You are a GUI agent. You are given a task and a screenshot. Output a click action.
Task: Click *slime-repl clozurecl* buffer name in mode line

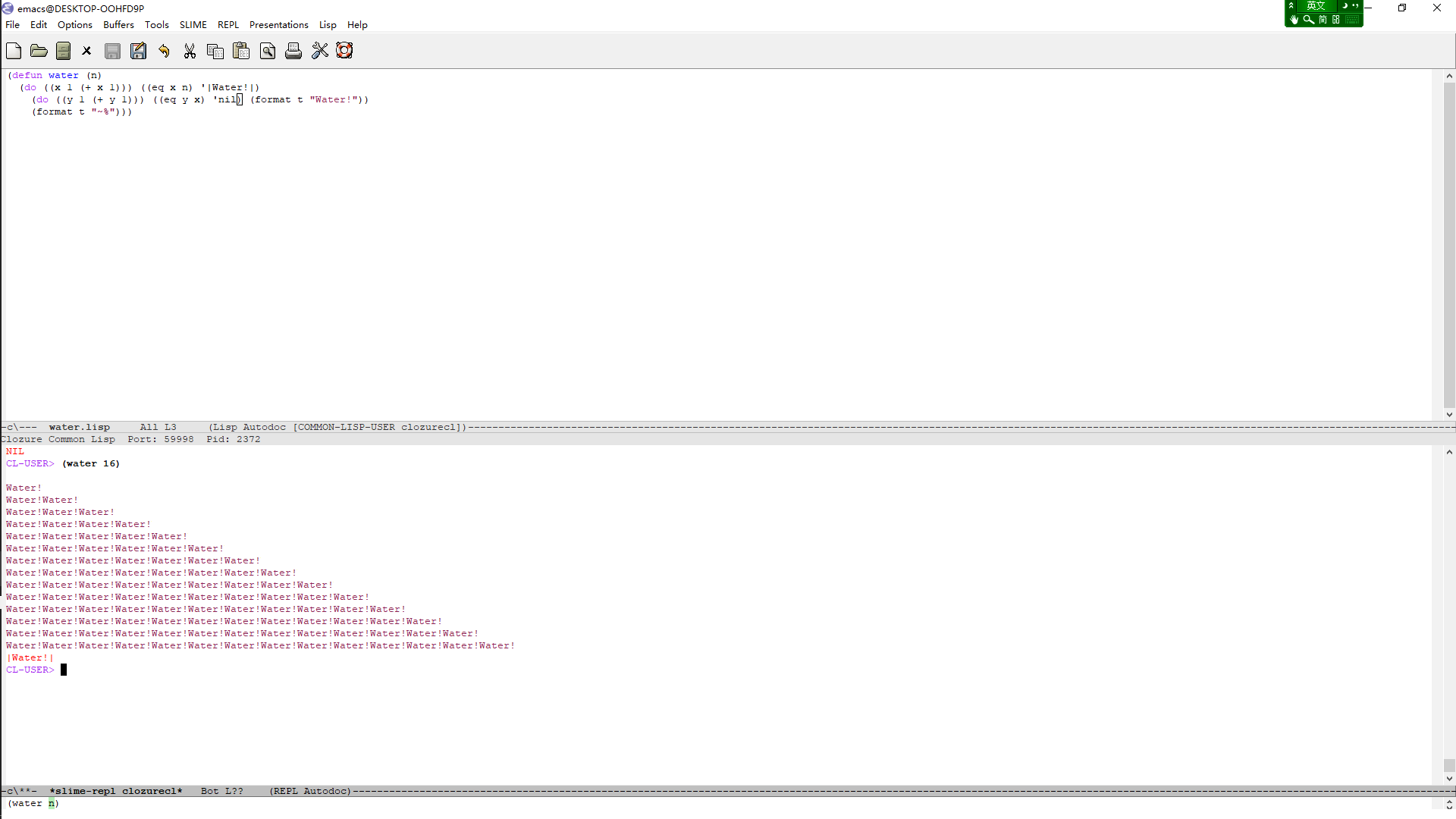[x=116, y=792]
